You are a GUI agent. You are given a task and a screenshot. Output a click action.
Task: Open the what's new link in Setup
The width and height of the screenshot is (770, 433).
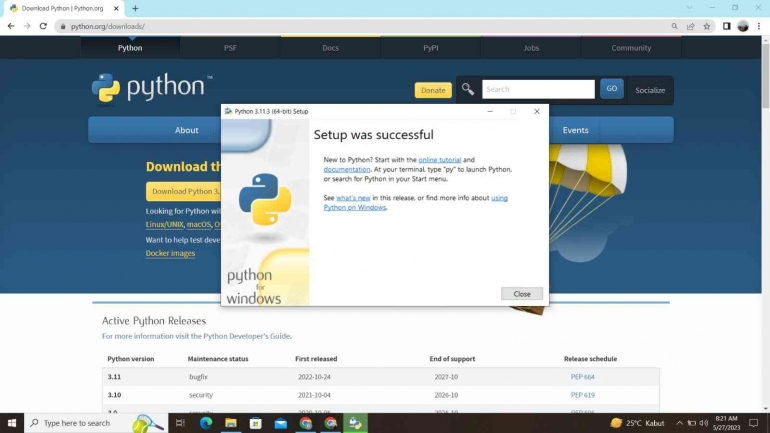[353, 198]
